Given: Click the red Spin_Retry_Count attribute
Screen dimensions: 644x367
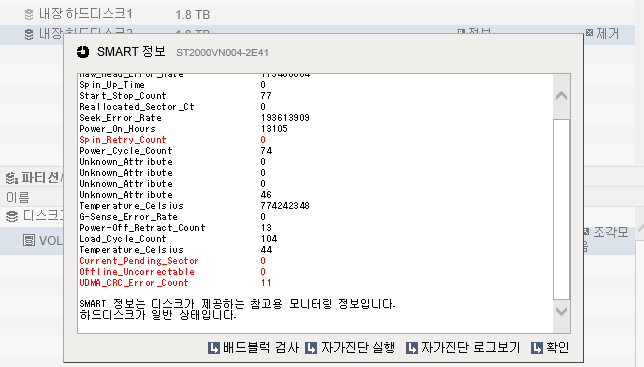Looking at the screenshot, I should (123, 140).
